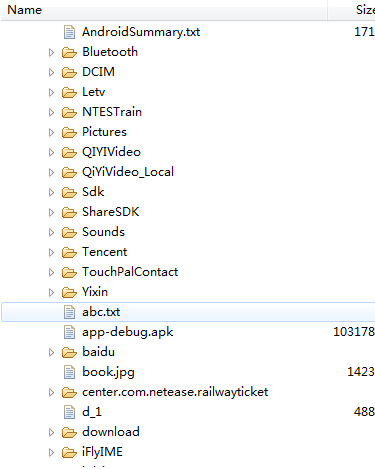Click the app-debug.apk file icon
375x469 pixels.
[x=69, y=332]
